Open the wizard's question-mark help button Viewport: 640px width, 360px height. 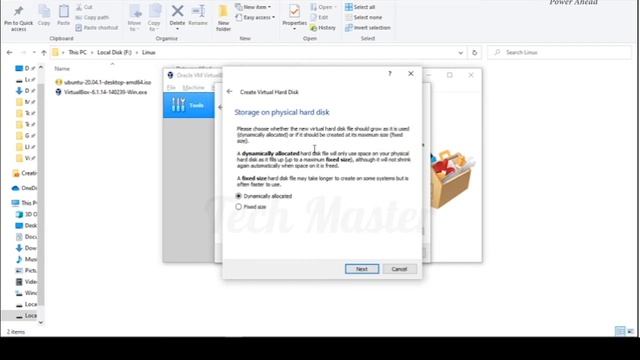[x=390, y=73]
